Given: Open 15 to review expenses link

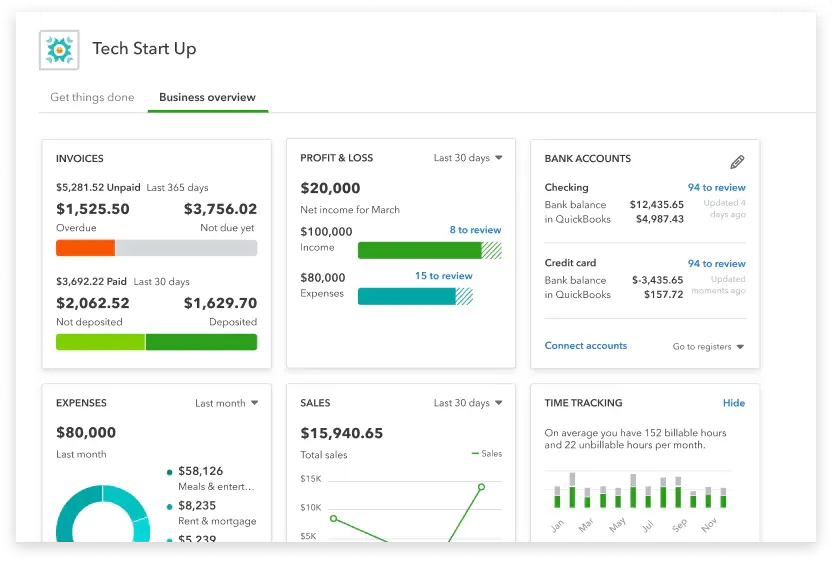Looking at the screenshot, I should click(443, 276).
